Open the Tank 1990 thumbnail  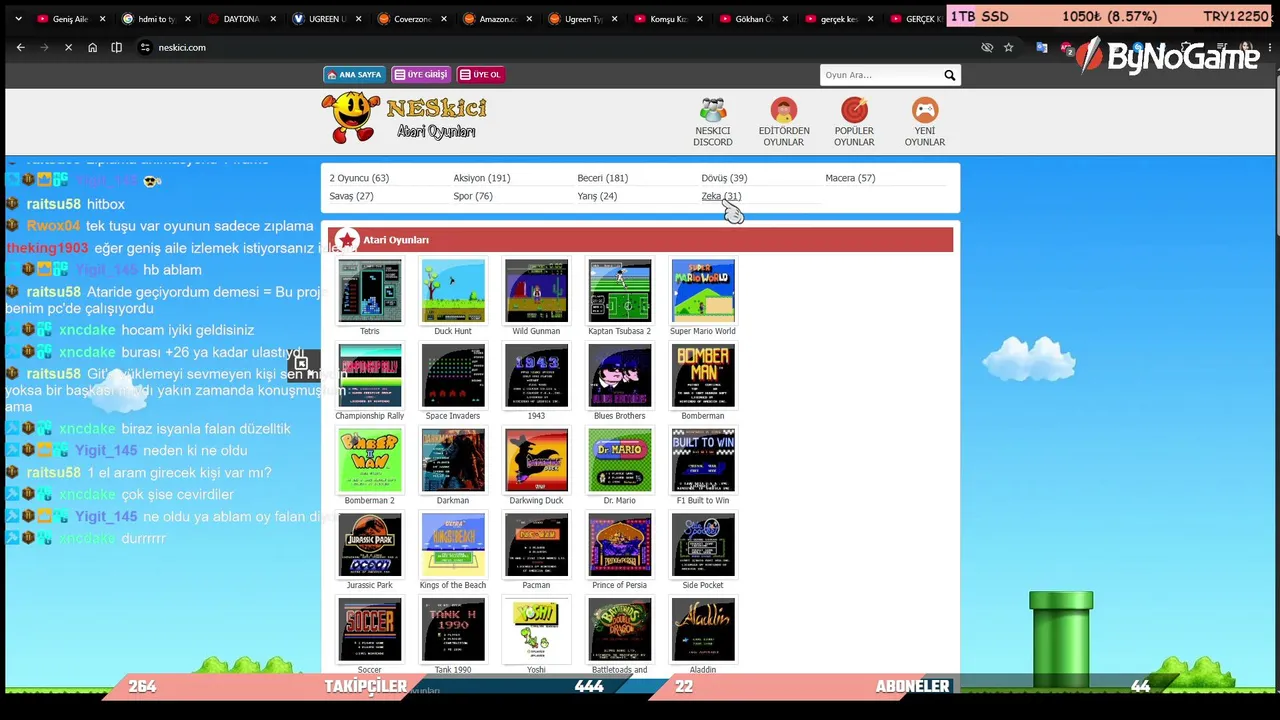[453, 630]
